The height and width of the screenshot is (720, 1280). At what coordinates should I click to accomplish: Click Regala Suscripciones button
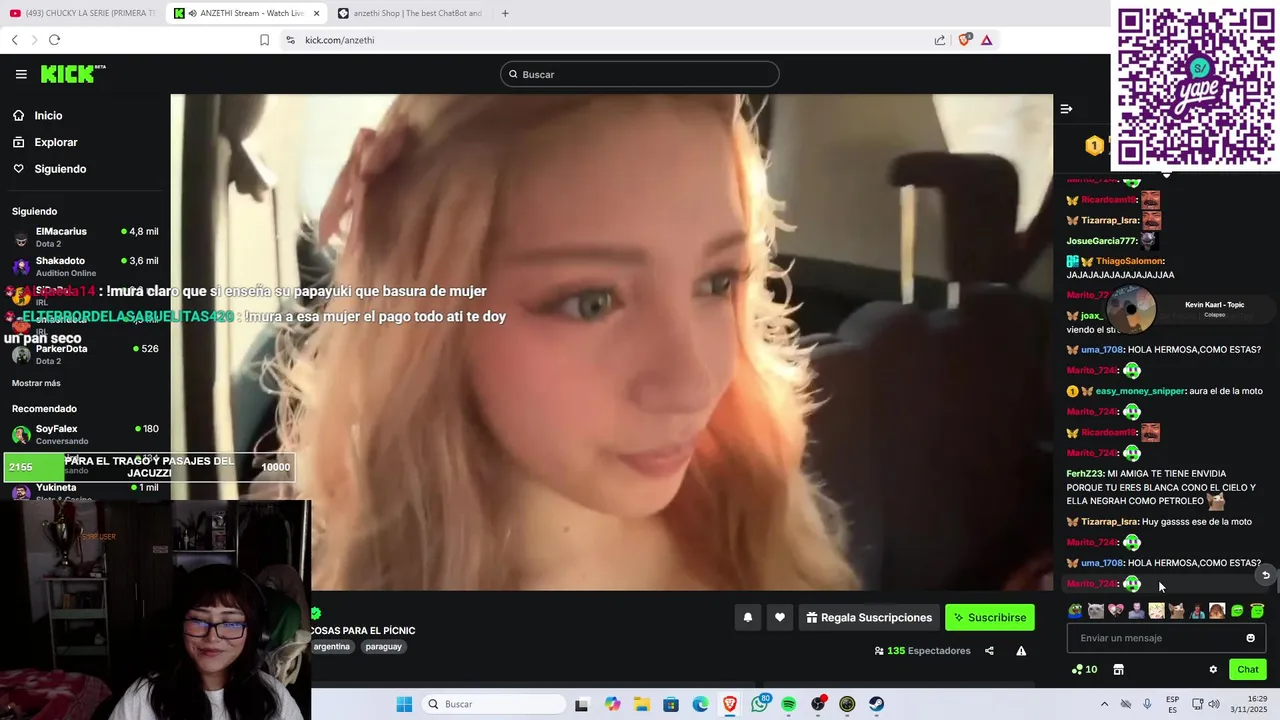coord(868,618)
